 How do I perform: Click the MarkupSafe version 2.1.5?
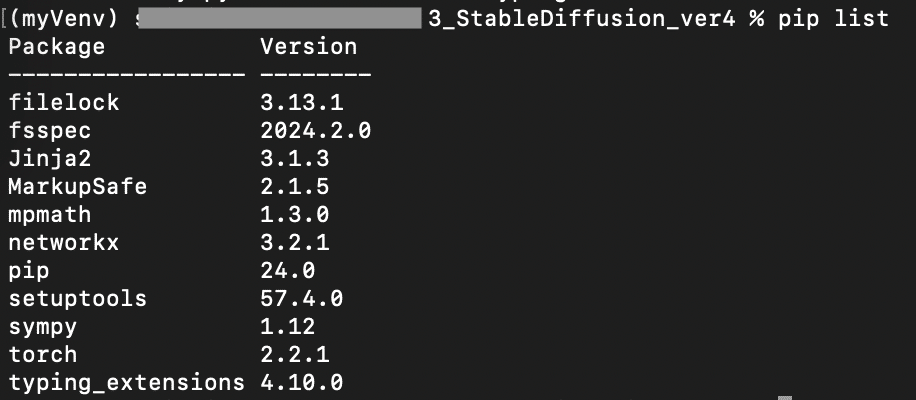coord(295,186)
